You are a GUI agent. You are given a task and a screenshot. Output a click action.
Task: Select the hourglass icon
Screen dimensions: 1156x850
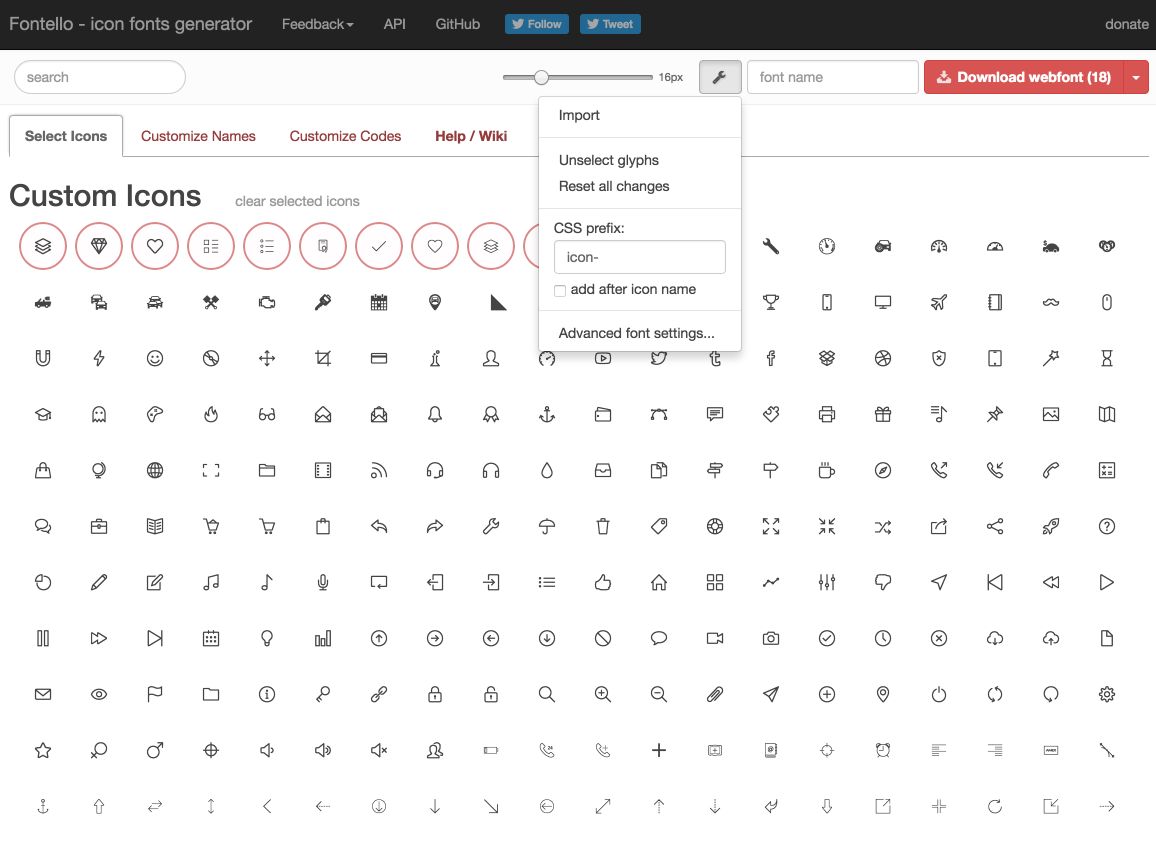click(1107, 358)
